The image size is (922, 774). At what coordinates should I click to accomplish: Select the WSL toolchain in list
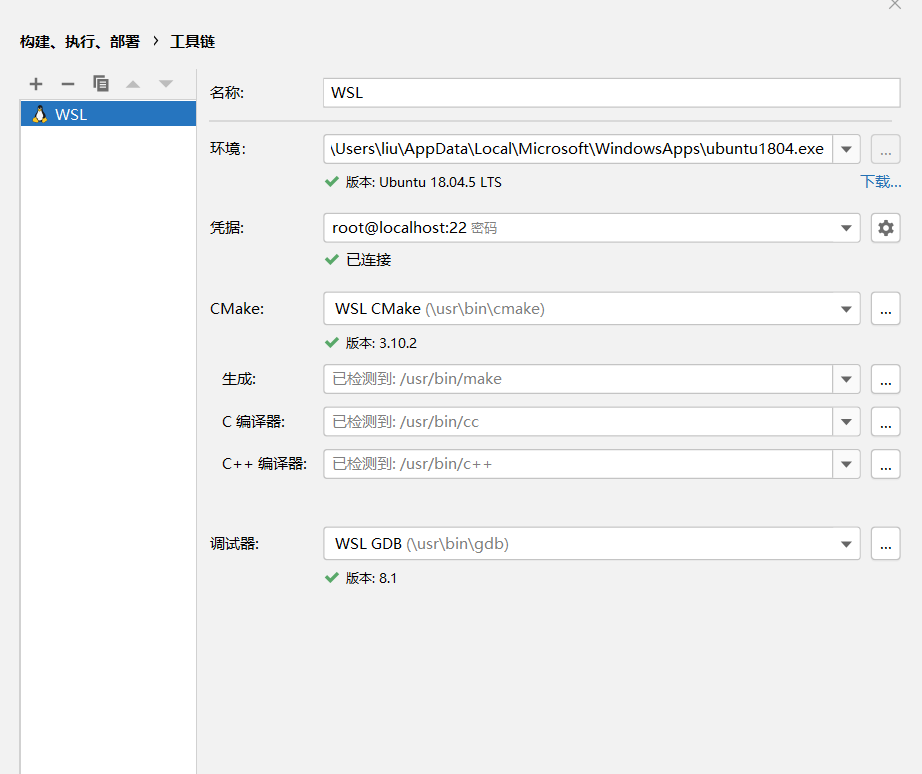[x=108, y=114]
